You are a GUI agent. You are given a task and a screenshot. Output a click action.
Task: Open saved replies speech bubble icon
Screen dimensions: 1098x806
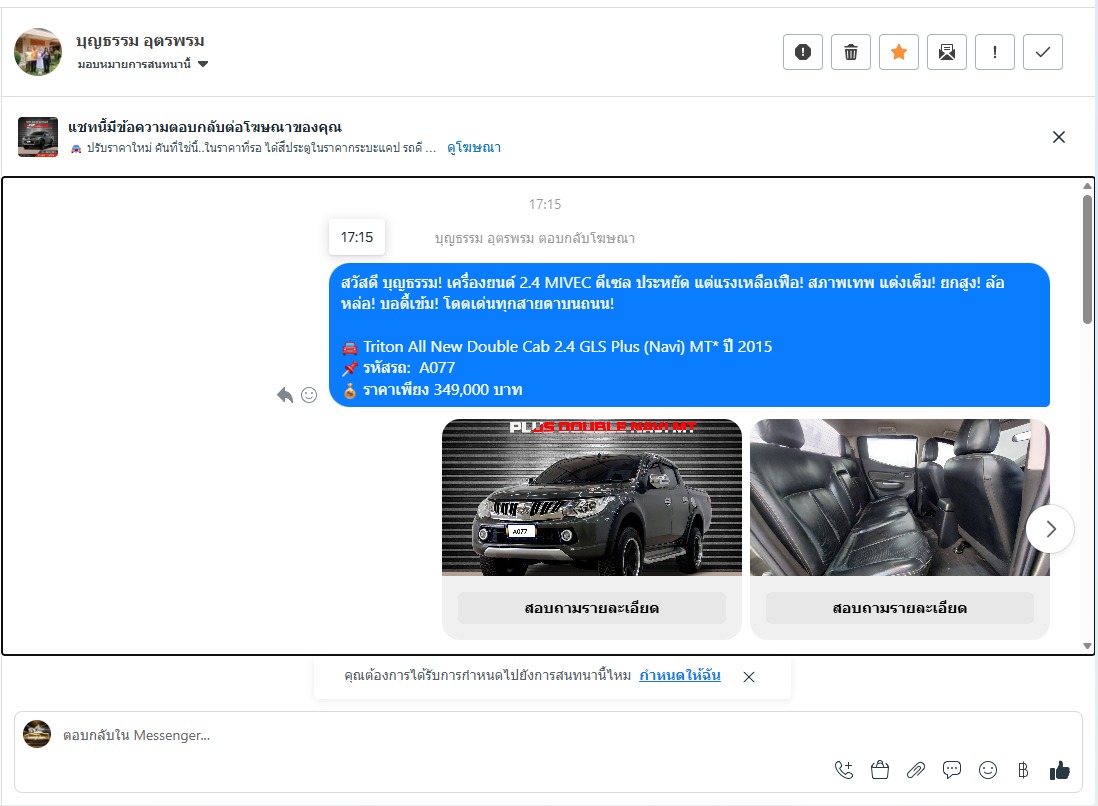952,770
